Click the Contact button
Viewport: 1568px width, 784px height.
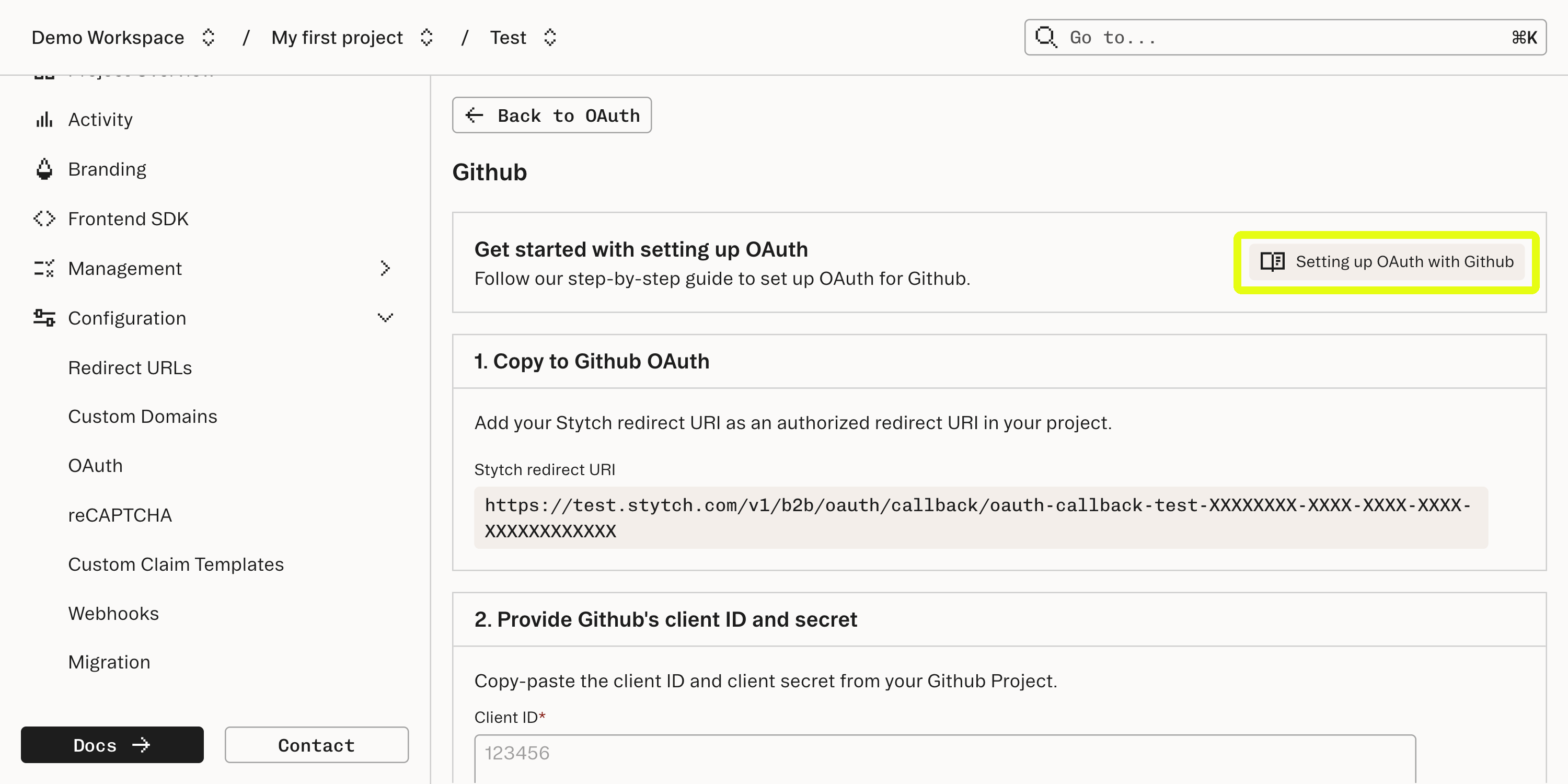point(316,744)
